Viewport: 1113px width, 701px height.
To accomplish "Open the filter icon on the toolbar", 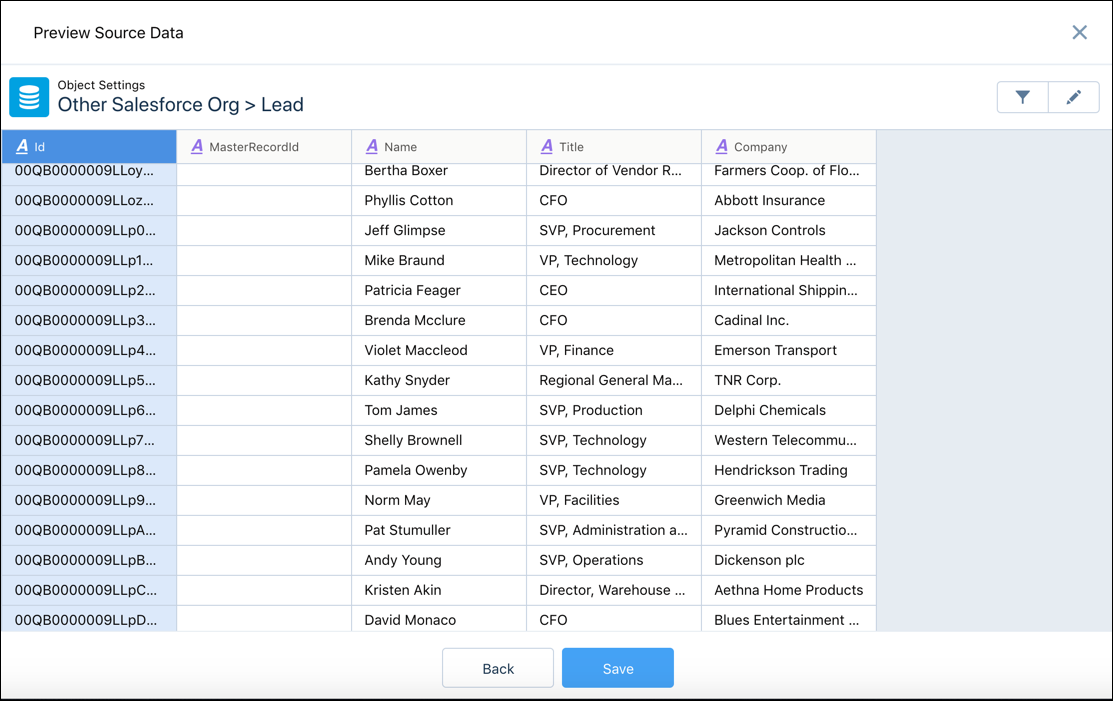I will (1022, 97).
